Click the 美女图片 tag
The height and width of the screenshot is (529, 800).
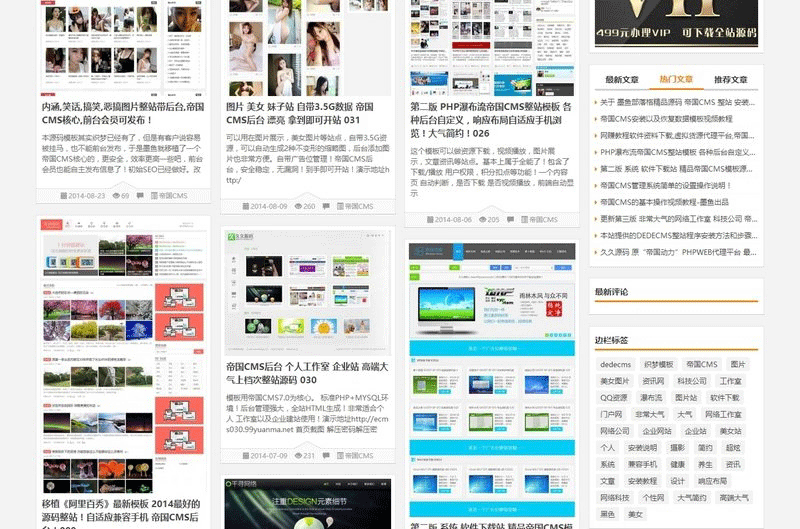(x=615, y=381)
